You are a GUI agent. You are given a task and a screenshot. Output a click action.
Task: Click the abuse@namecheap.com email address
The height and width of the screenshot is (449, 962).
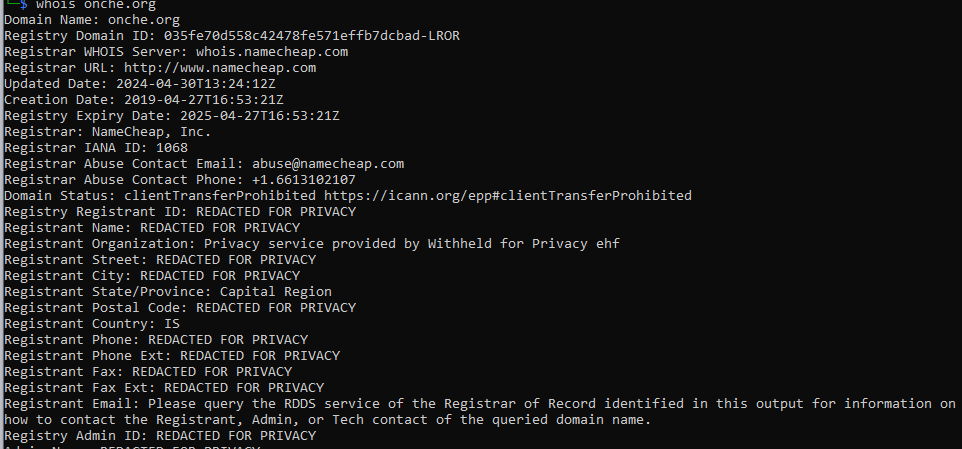click(324, 164)
